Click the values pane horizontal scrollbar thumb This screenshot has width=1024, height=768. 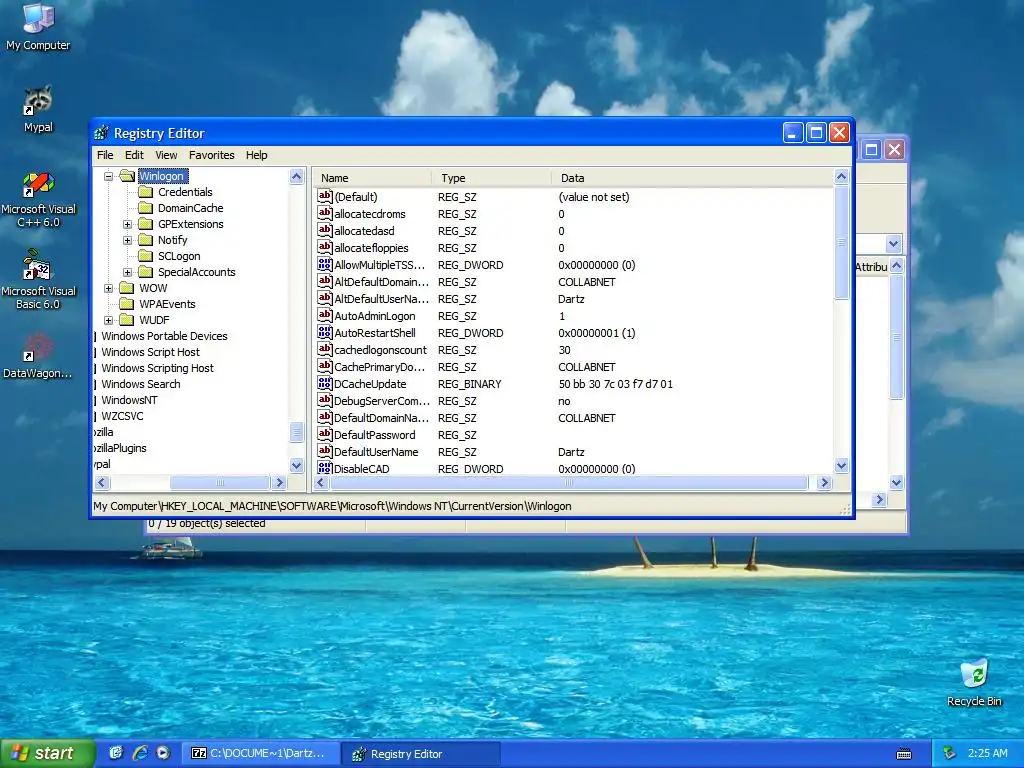569,483
